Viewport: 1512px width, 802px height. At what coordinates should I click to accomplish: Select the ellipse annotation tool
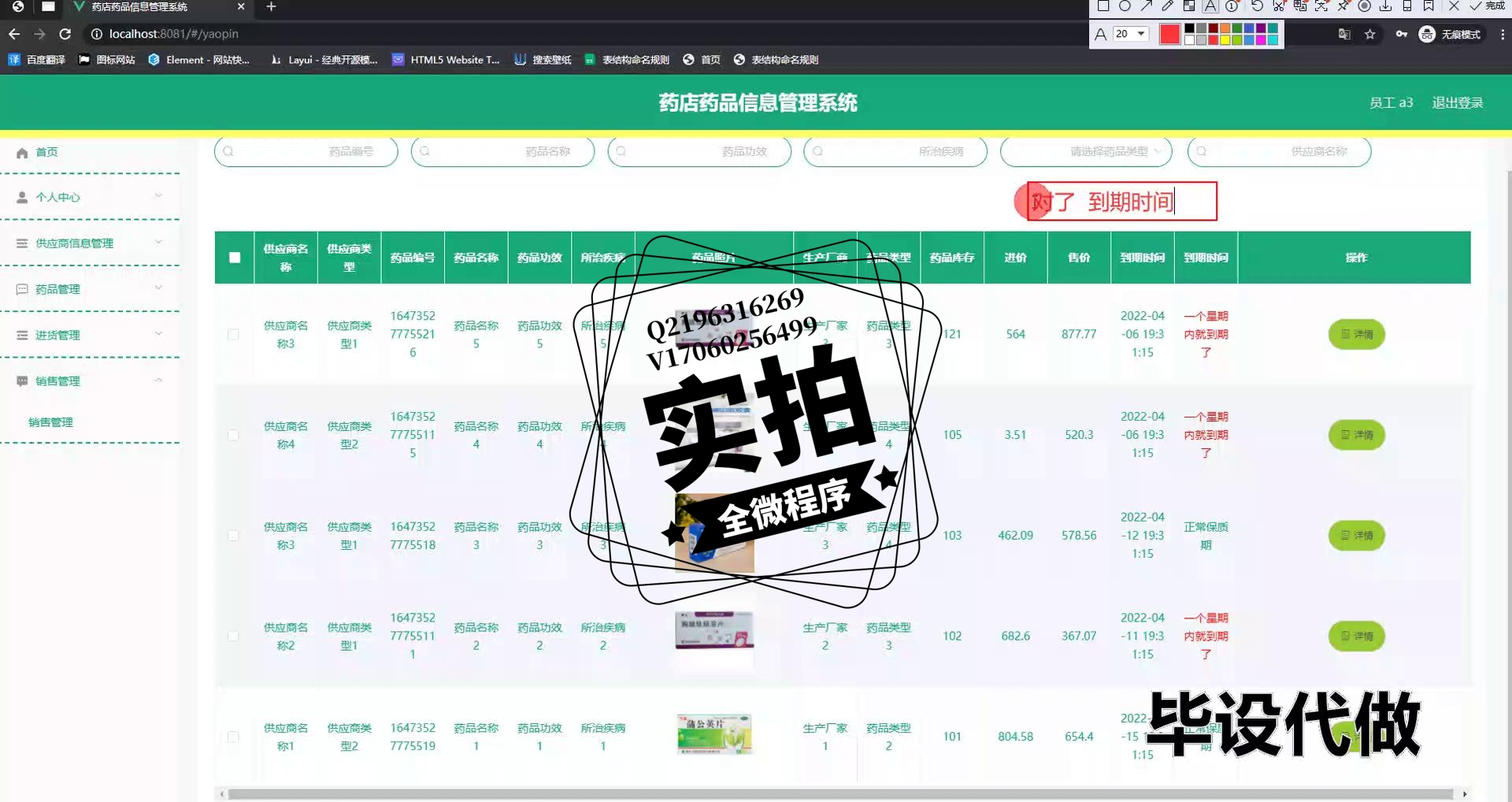(1125, 6)
